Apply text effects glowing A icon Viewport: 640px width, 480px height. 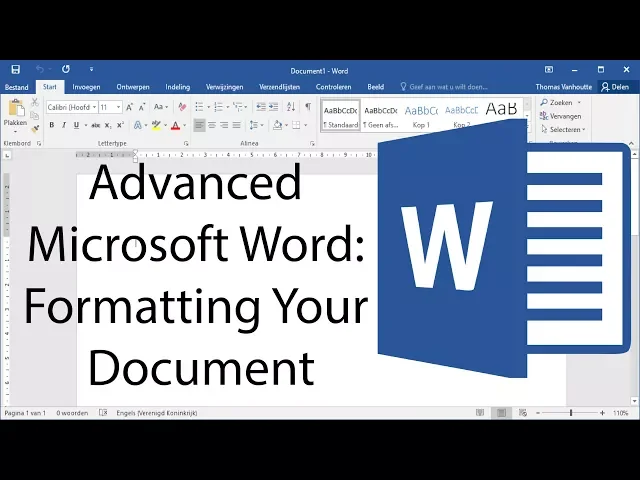point(138,125)
